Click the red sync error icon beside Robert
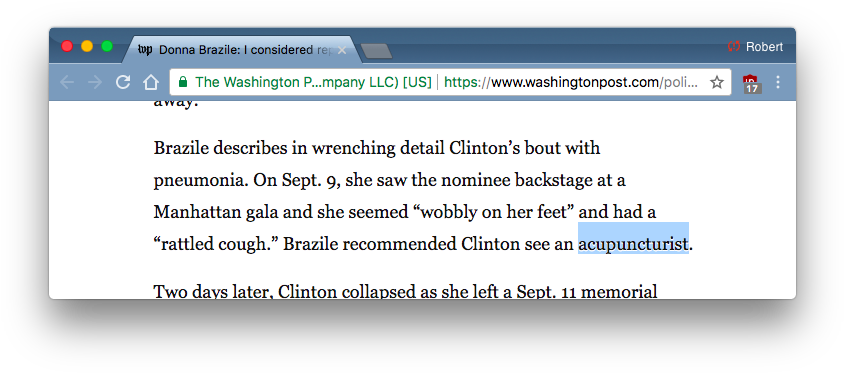The height and width of the screenshot is (373, 844). 733,47
